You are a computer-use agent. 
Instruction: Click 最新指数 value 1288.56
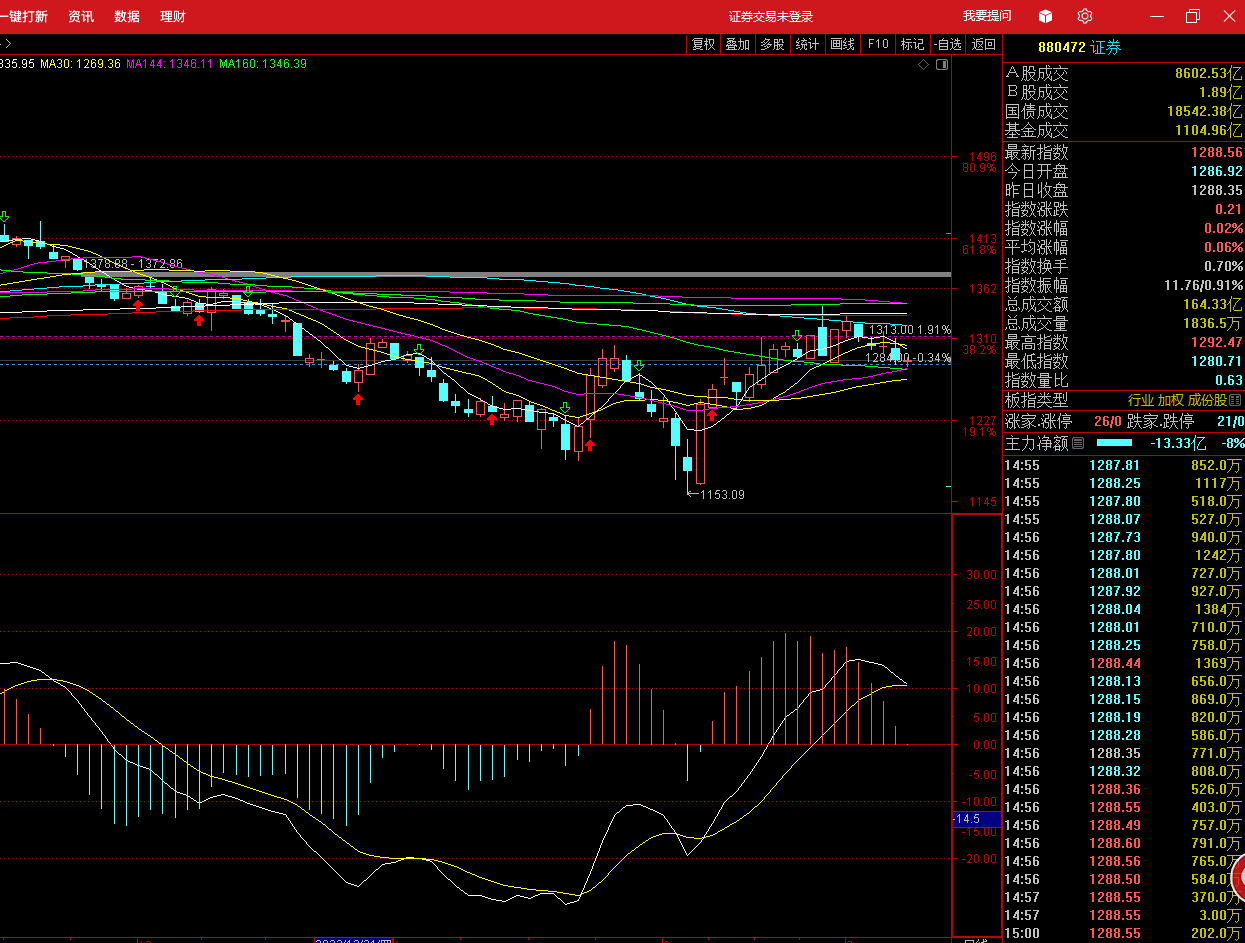click(1216, 152)
